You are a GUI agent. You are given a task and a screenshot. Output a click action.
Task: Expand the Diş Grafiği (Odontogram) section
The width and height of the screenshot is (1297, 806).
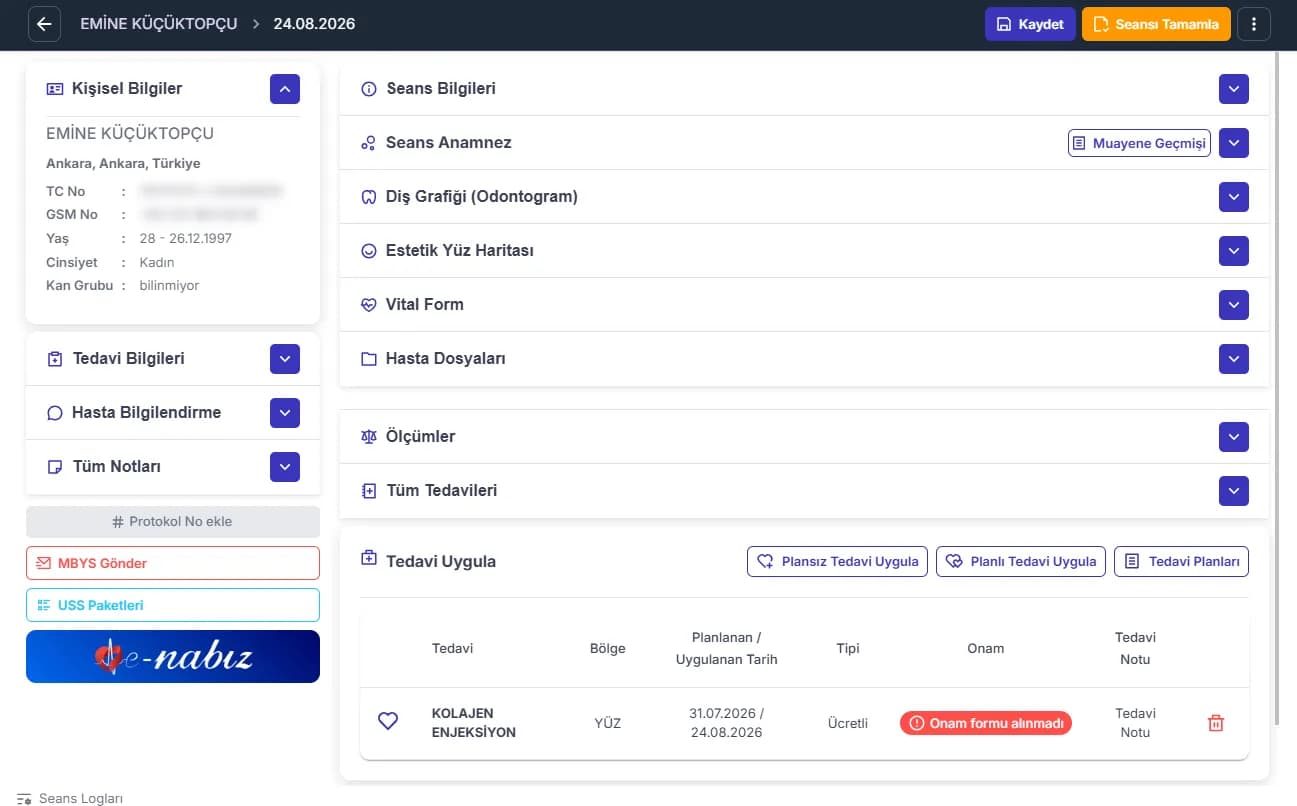pyautogui.click(x=1234, y=197)
